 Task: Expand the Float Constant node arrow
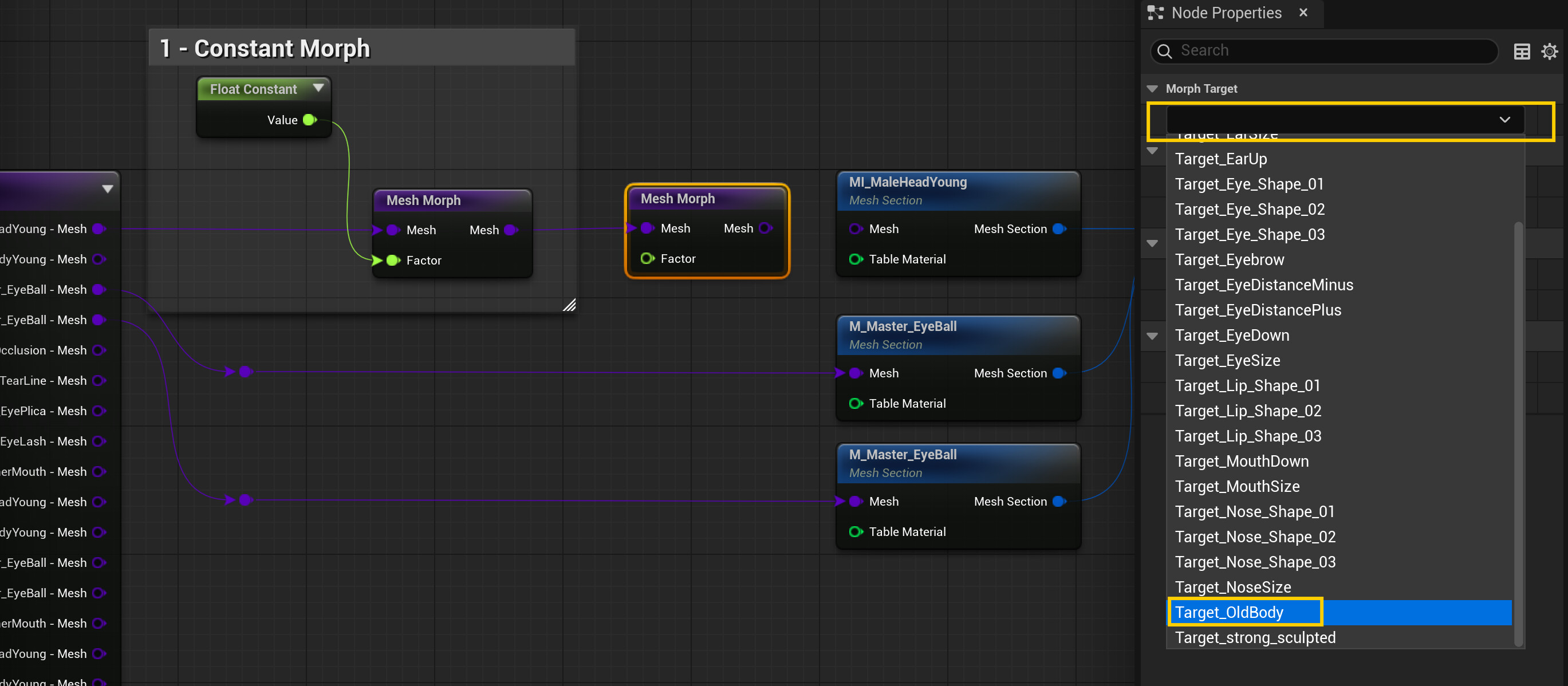(x=318, y=88)
